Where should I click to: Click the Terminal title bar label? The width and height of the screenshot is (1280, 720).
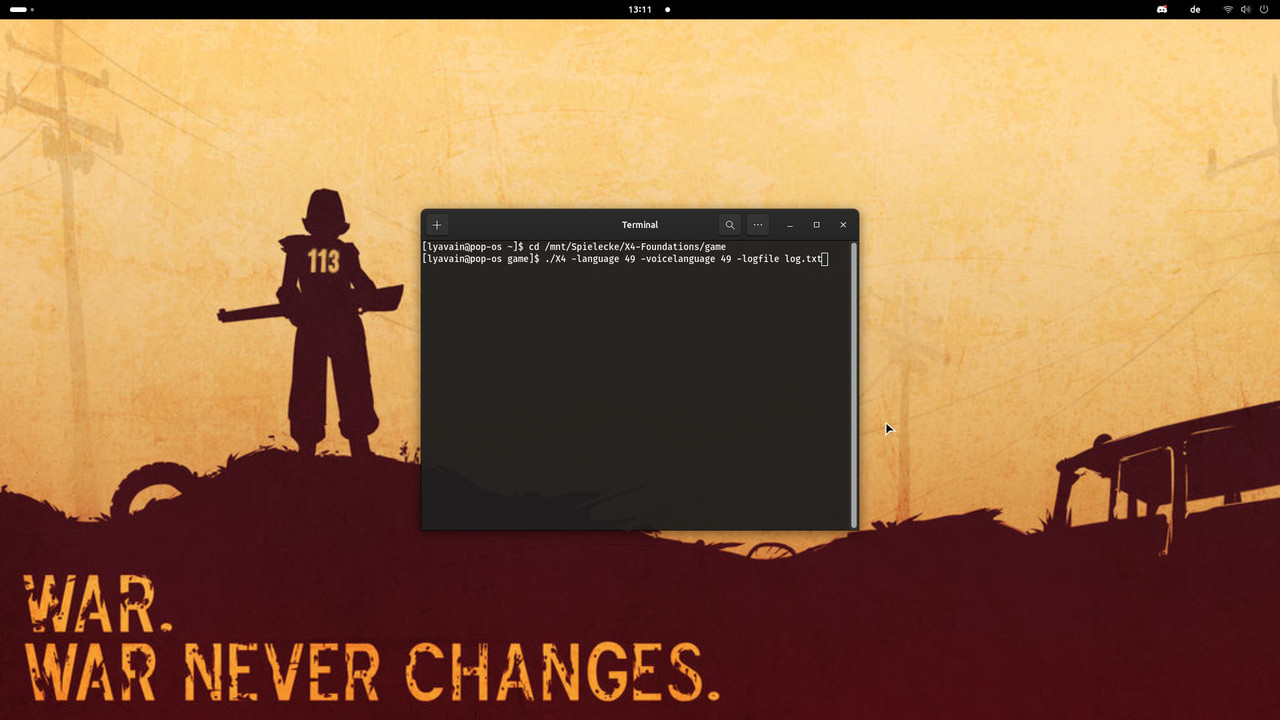click(640, 225)
